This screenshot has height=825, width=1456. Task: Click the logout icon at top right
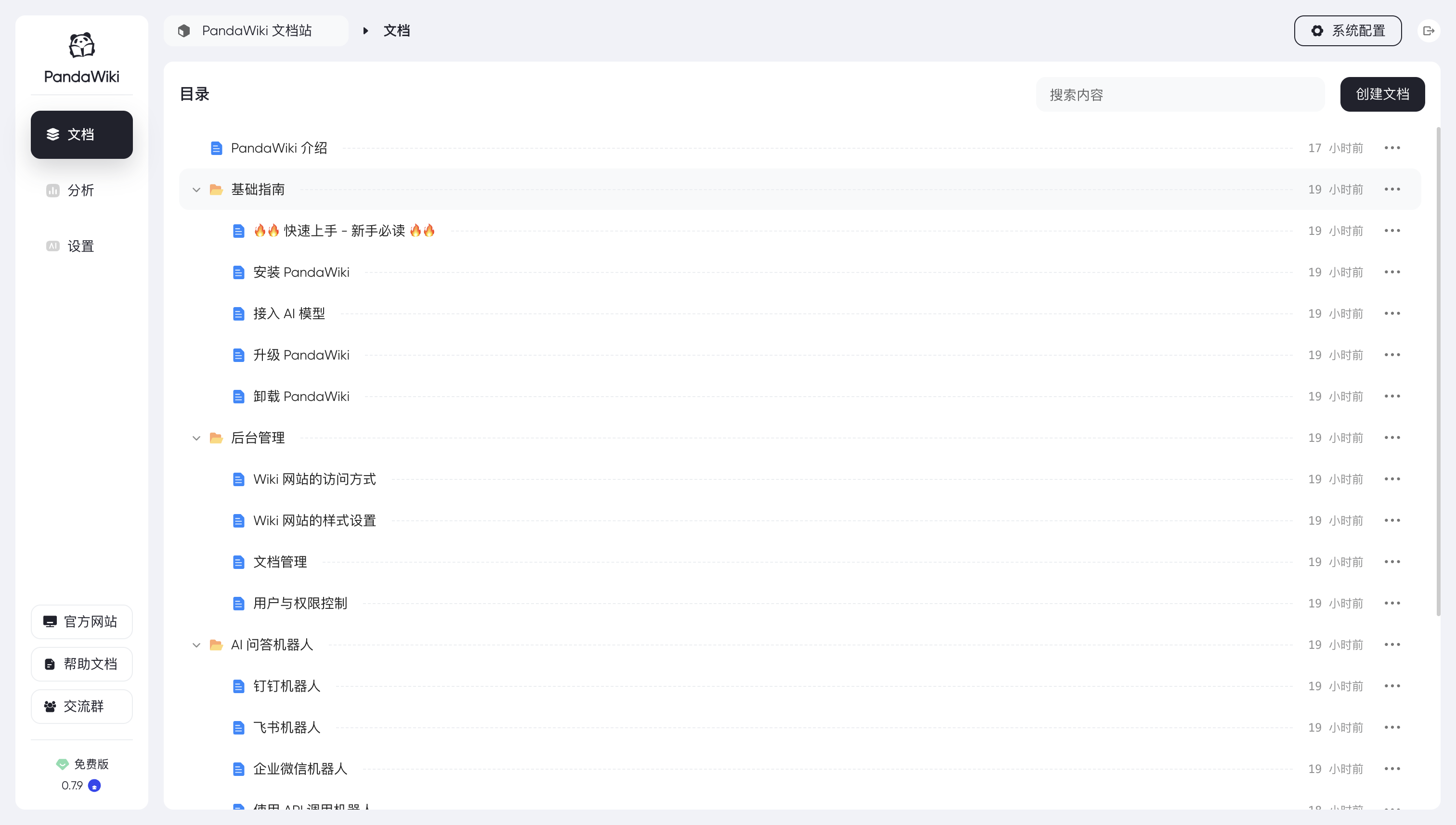(1430, 31)
